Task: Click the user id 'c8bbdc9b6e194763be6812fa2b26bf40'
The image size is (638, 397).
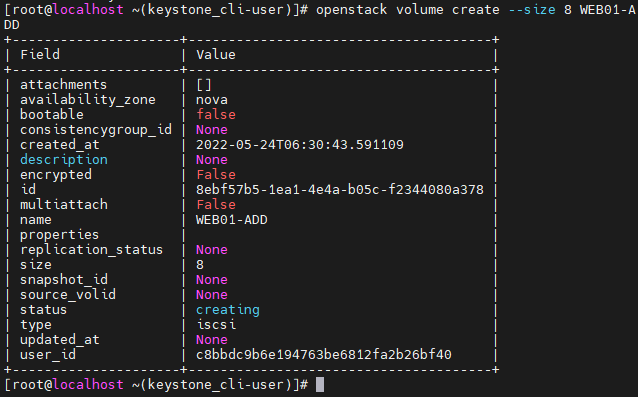Action: coord(324,355)
